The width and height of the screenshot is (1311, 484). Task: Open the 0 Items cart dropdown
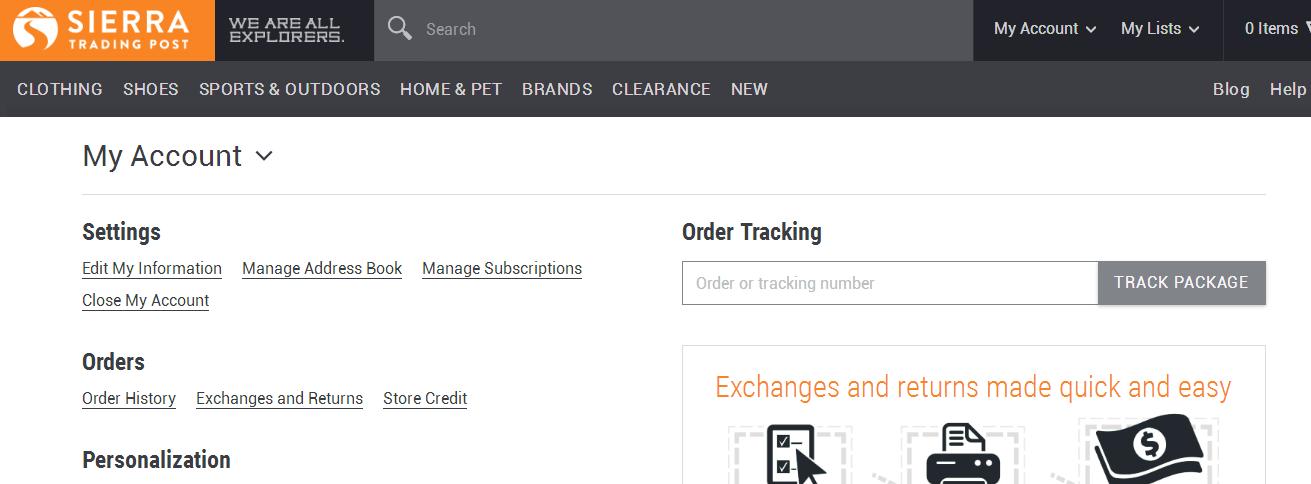pos(1277,29)
